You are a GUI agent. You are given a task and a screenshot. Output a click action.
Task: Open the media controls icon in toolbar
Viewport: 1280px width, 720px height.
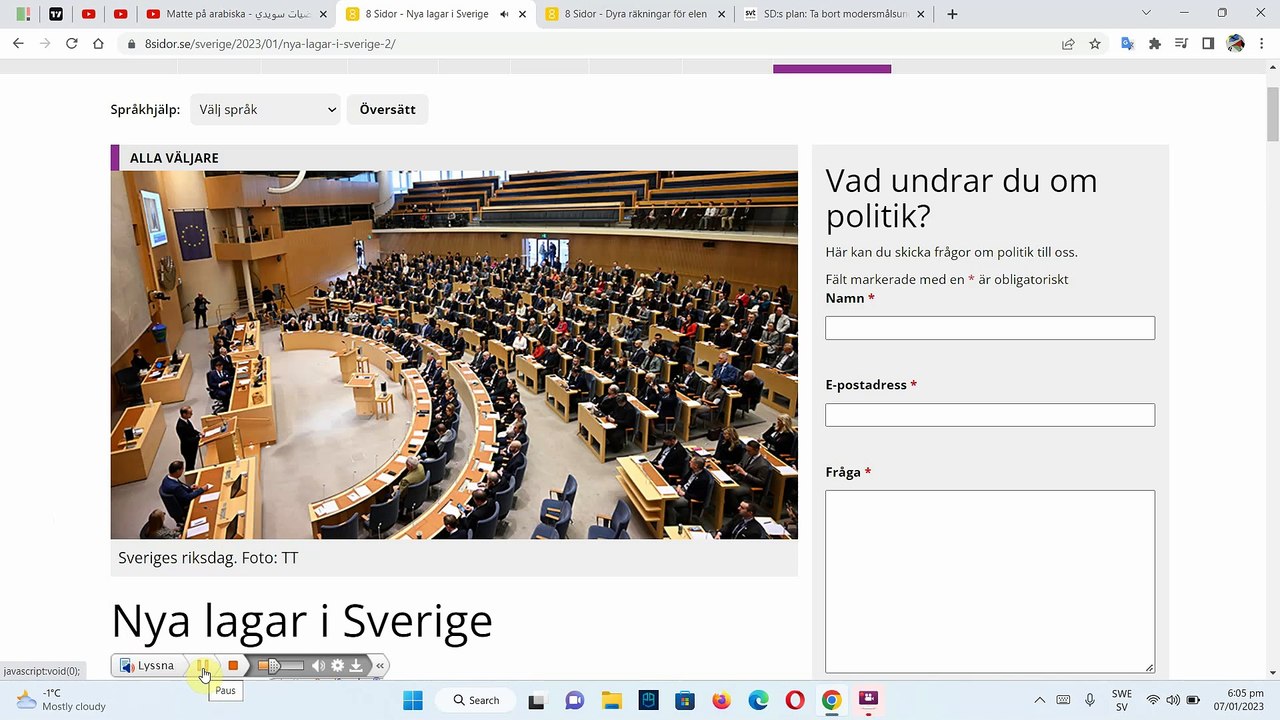click(x=1182, y=44)
